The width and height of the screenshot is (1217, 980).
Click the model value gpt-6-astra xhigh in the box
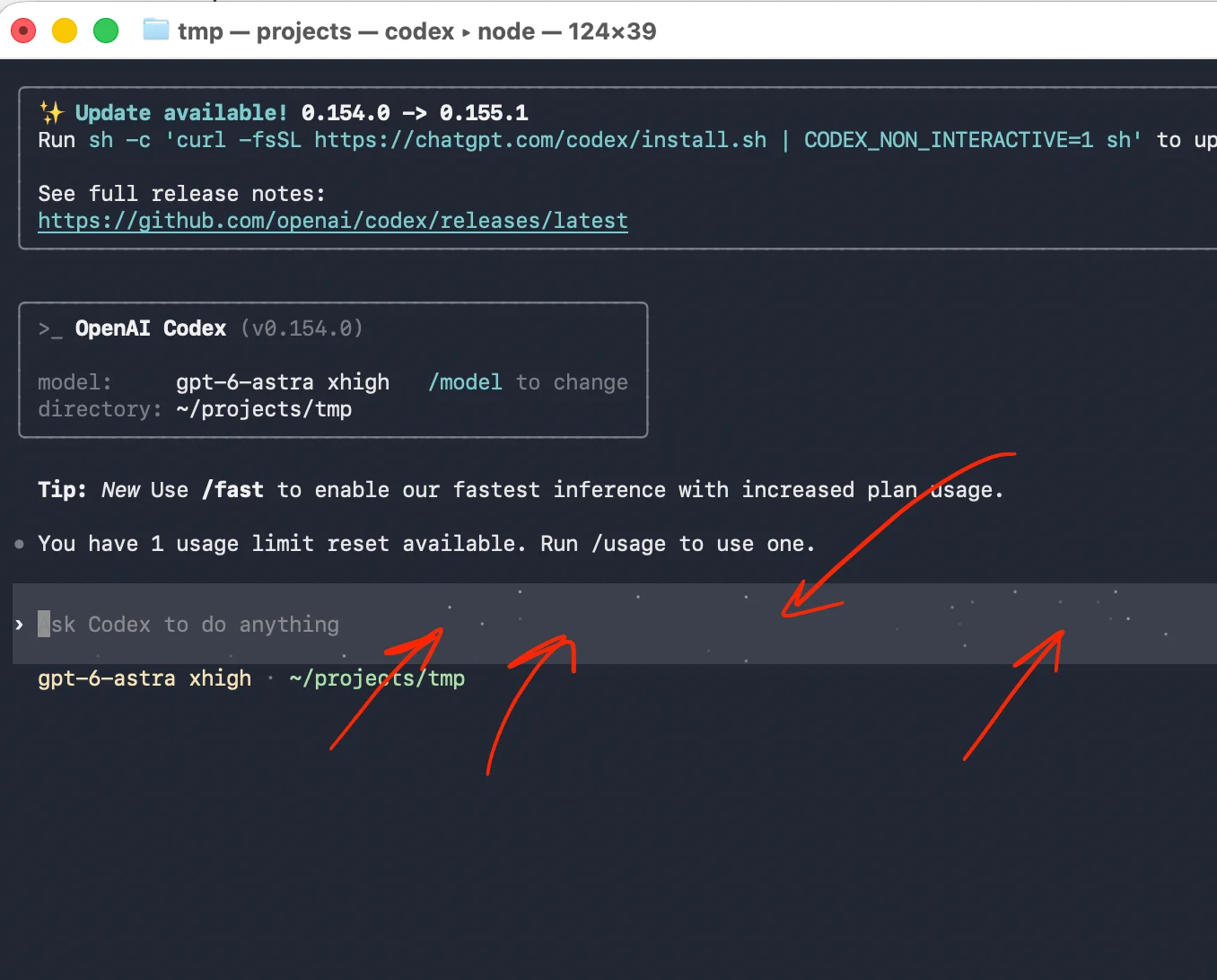pyautogui.click(x=283, y=382)
